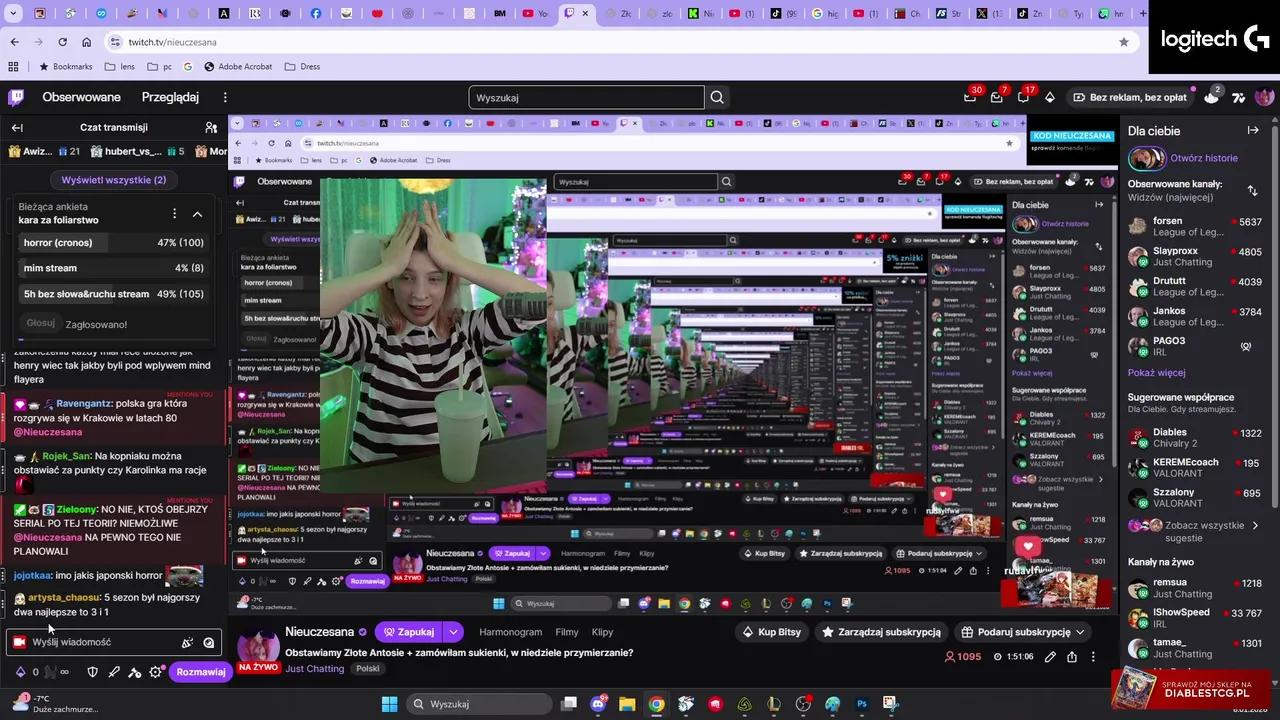Open the inbox notifications with badge 7
This screenshot has width=1280, height=720.
tap(996, 97)
